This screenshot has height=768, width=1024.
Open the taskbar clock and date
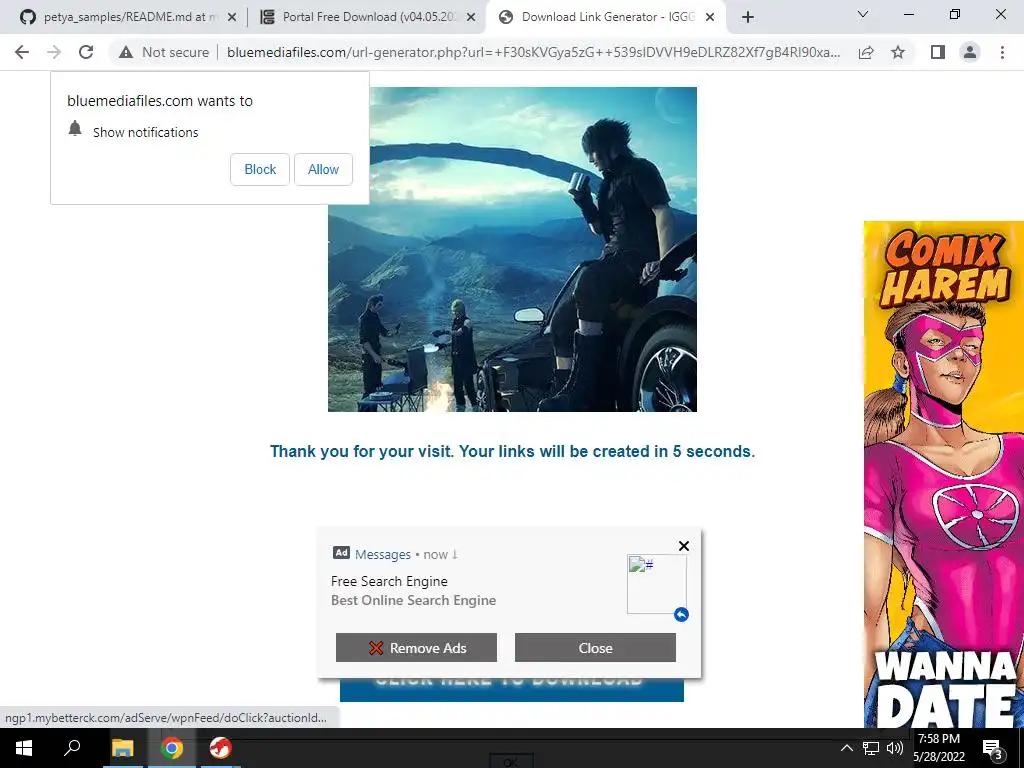point(938,748)
